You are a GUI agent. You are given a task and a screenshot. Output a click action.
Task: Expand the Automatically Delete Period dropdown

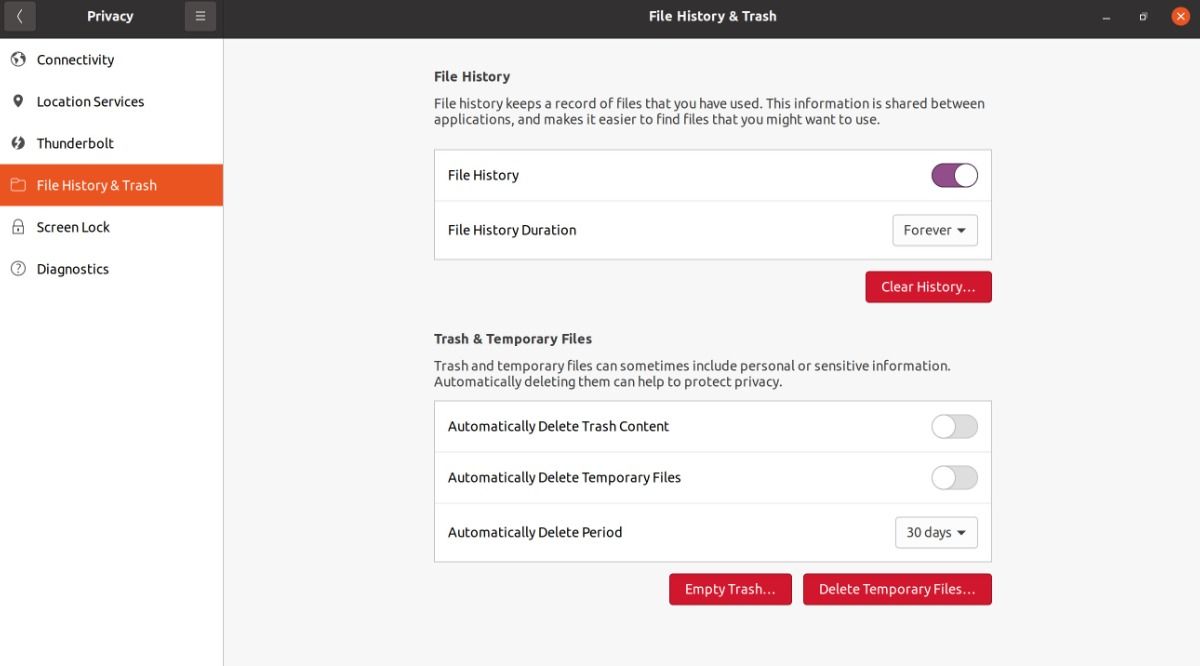tap(935, 533)
